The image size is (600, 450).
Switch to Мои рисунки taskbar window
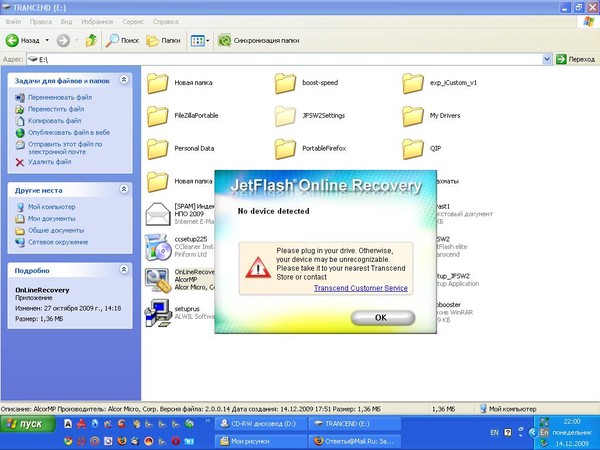tap(261, 441)
